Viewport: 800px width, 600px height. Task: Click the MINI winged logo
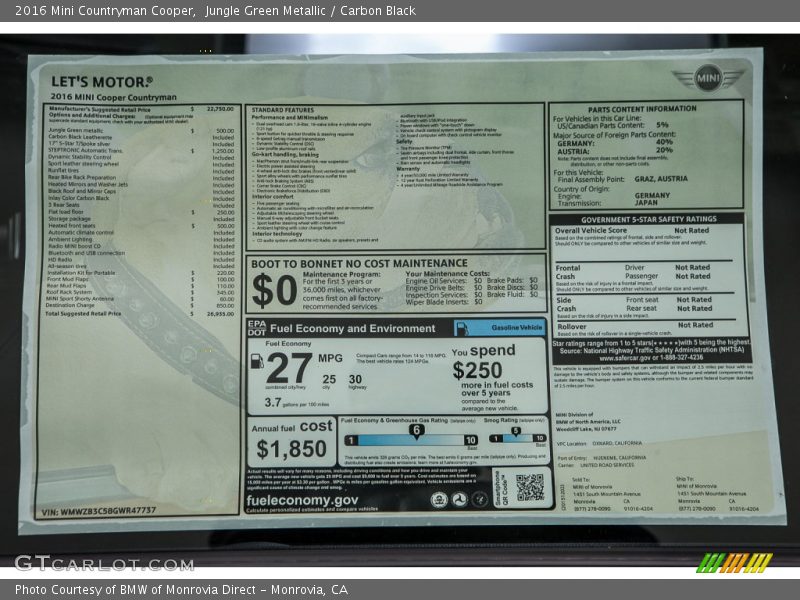(x=708, y=79)
